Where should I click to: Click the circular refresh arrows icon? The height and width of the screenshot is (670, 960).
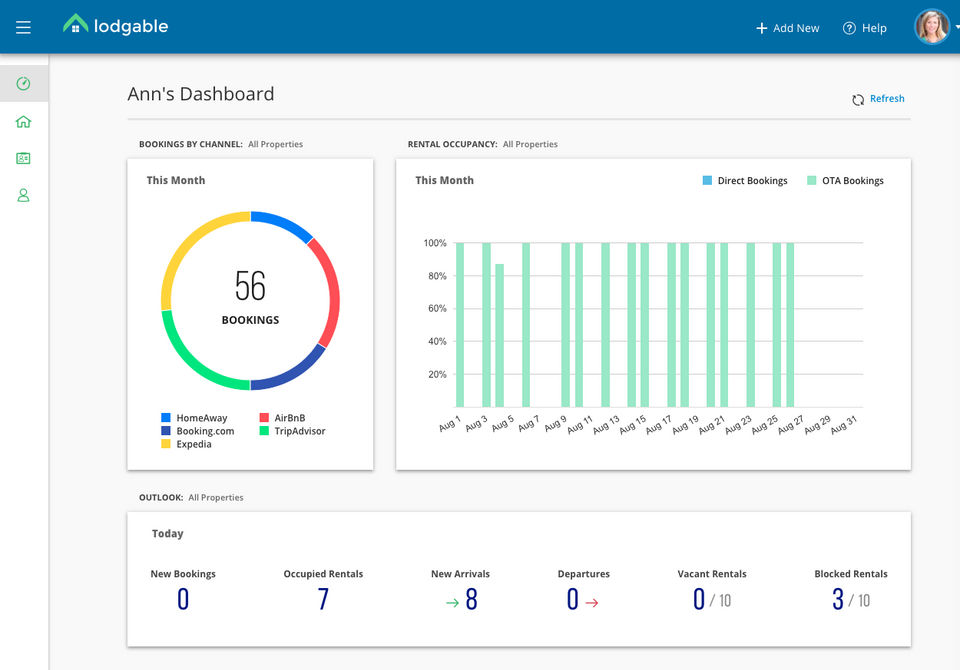click(857, 100)
